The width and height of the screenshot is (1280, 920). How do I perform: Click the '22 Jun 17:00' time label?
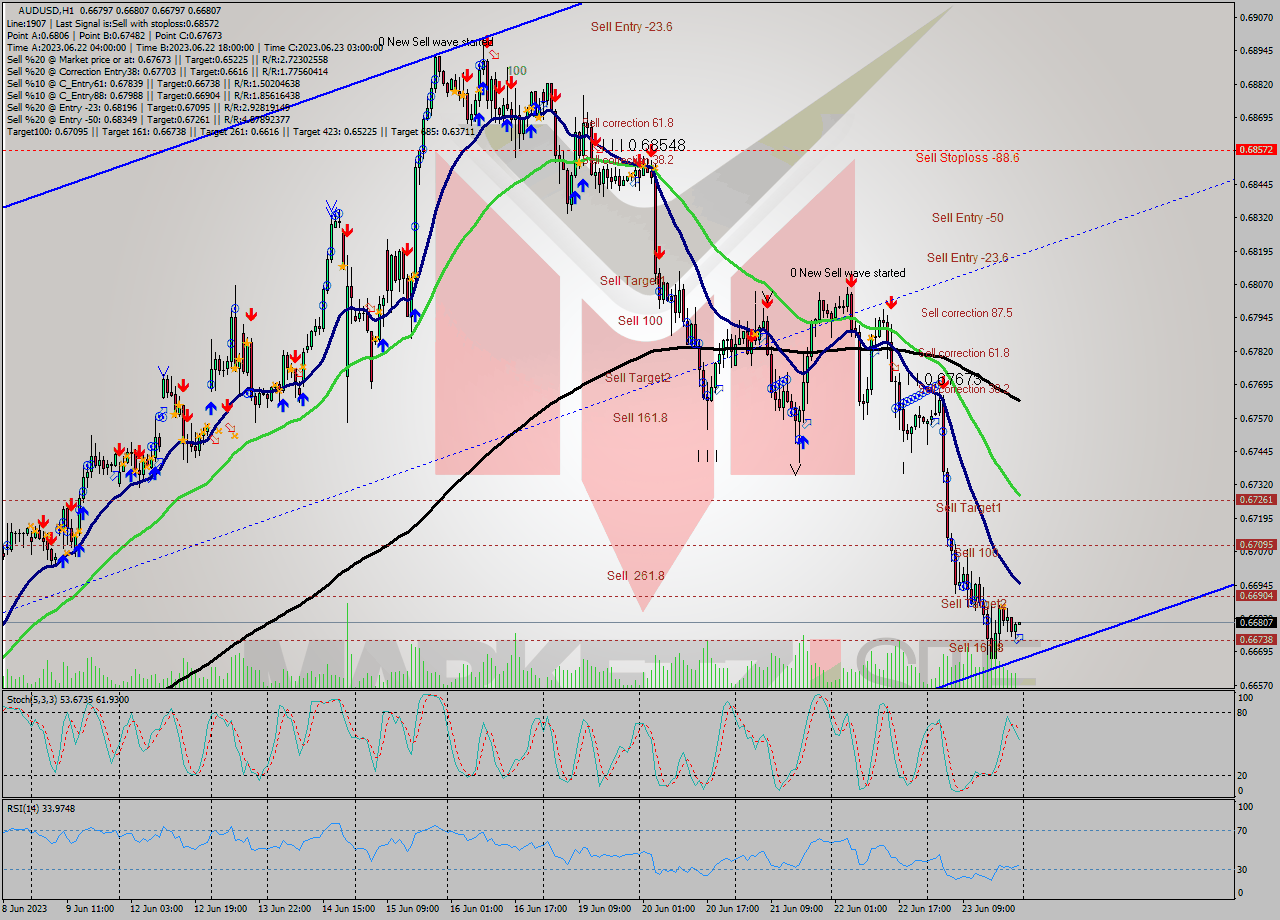(925, 909)
